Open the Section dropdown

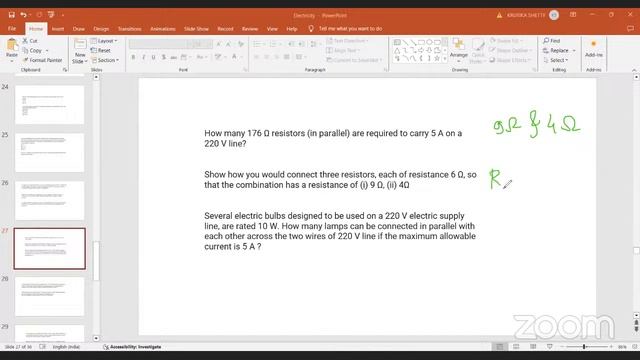point(105,60)
